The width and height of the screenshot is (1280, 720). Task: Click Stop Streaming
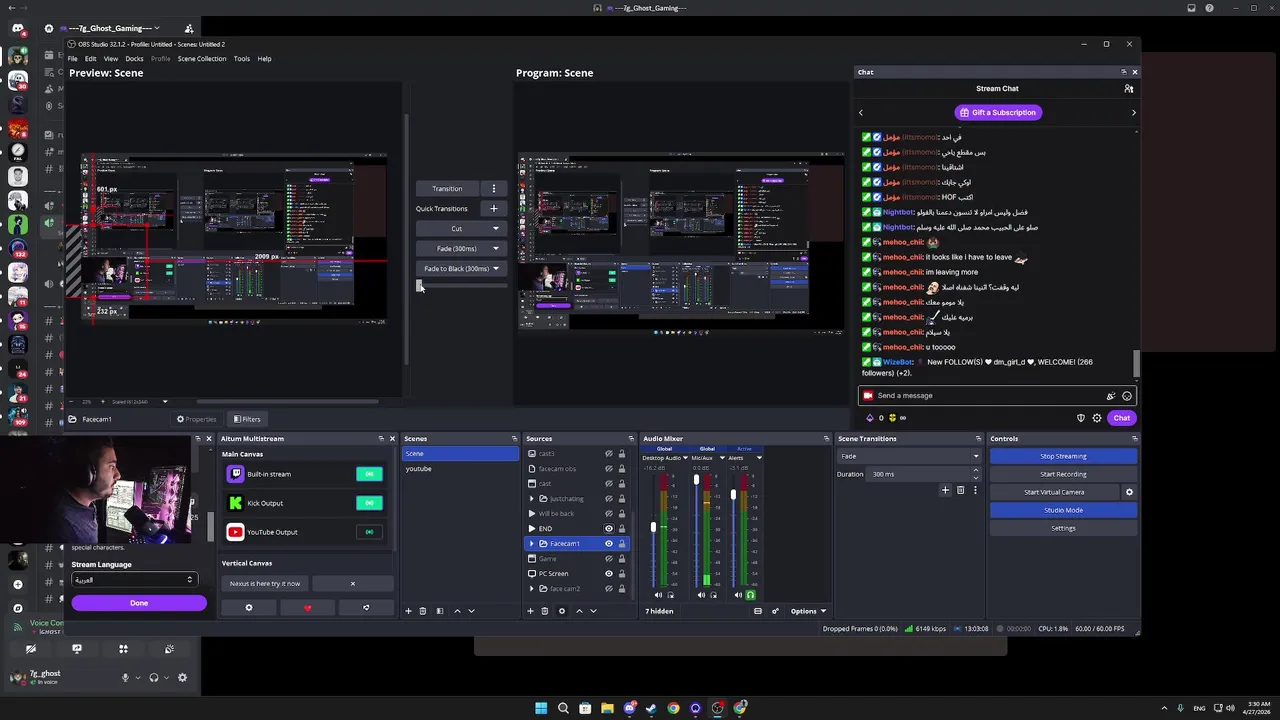coord(1063,456)
